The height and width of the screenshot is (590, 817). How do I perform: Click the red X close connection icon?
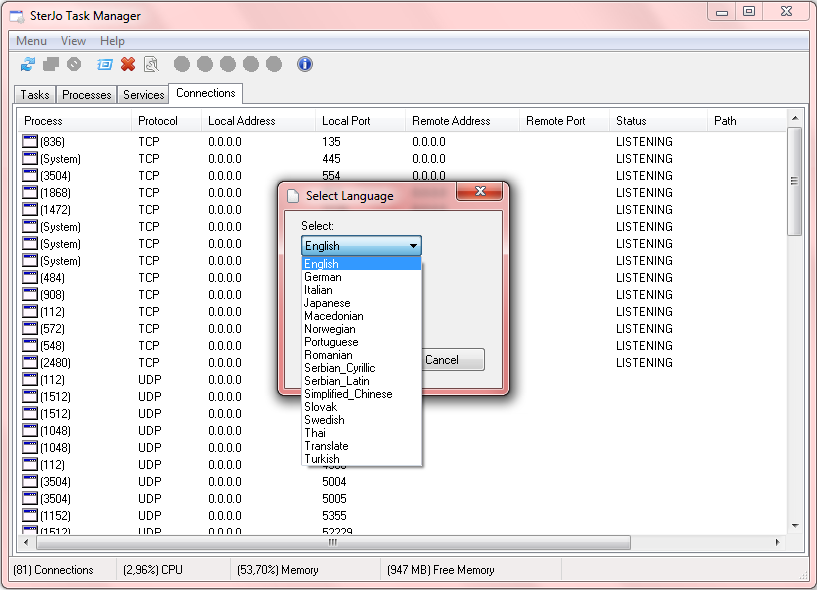[128, 64]
